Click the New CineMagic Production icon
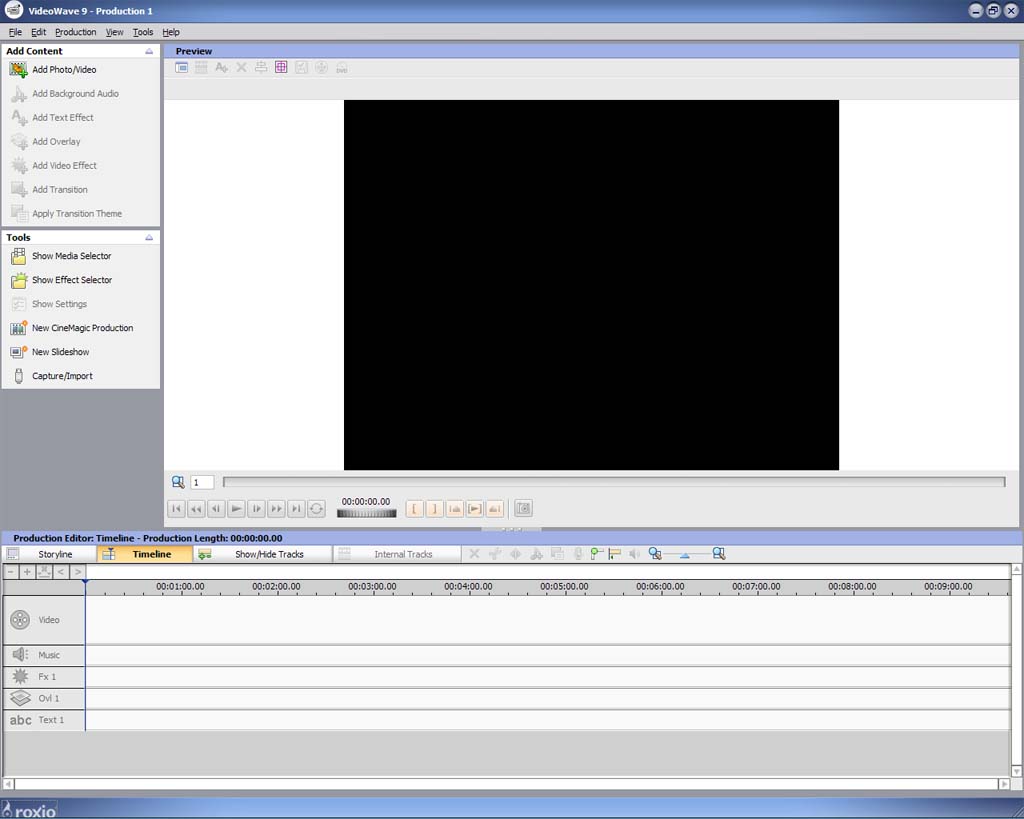The image size is (1024, 819). pyautogui.click(x=18, y=328)
